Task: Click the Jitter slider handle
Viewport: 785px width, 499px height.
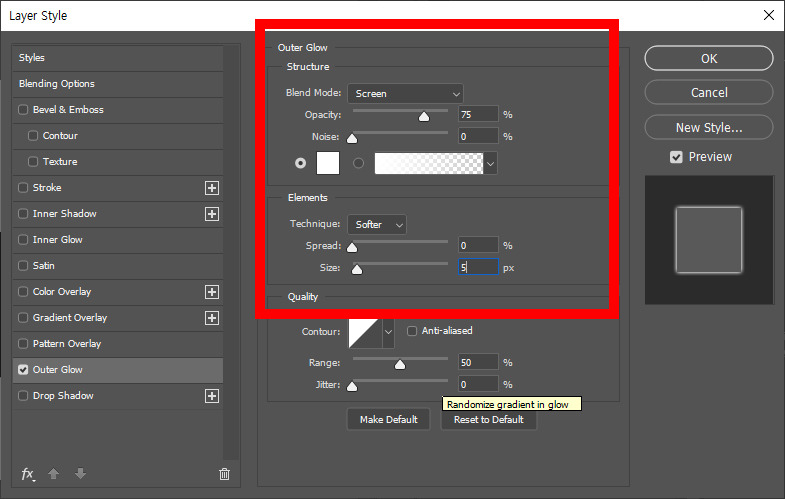Action: point(352,387)
